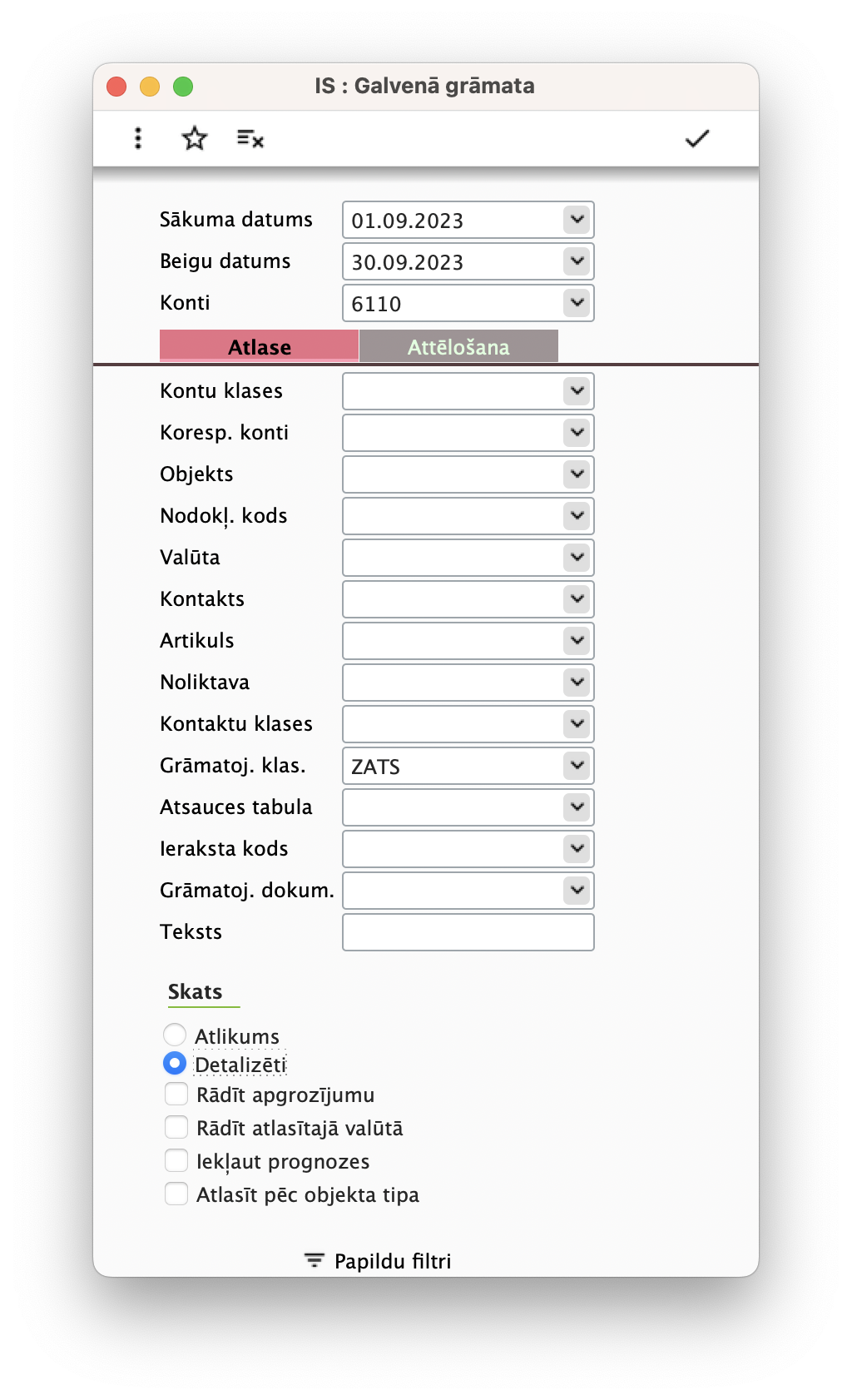Switch to the Attēlošana tab

coord(458,346)
